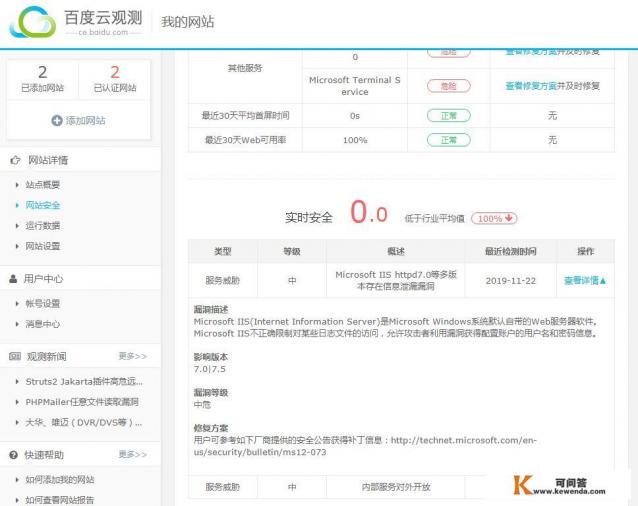Click the date 2019-11-22 cell
638x506 pixels.
511,281
